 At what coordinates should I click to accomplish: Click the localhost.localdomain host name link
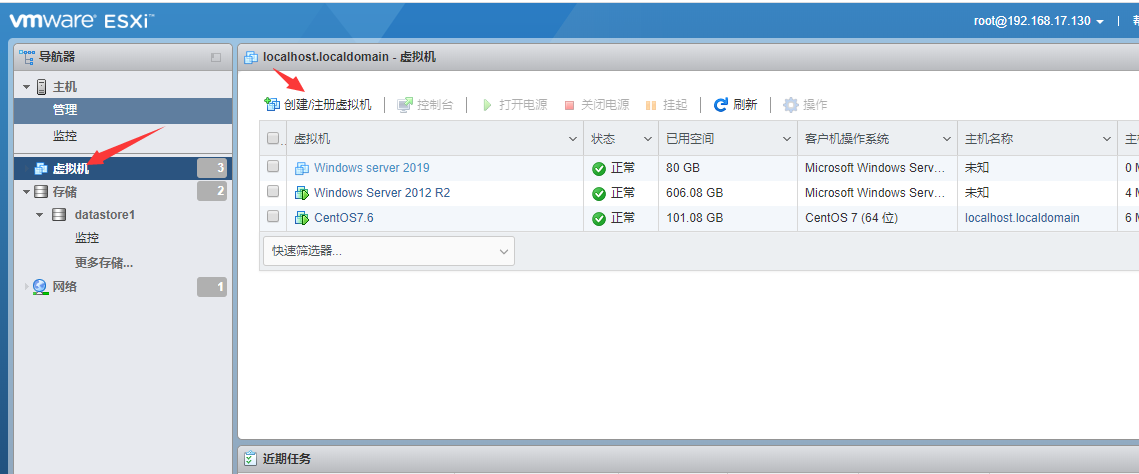pos(1022,218)
